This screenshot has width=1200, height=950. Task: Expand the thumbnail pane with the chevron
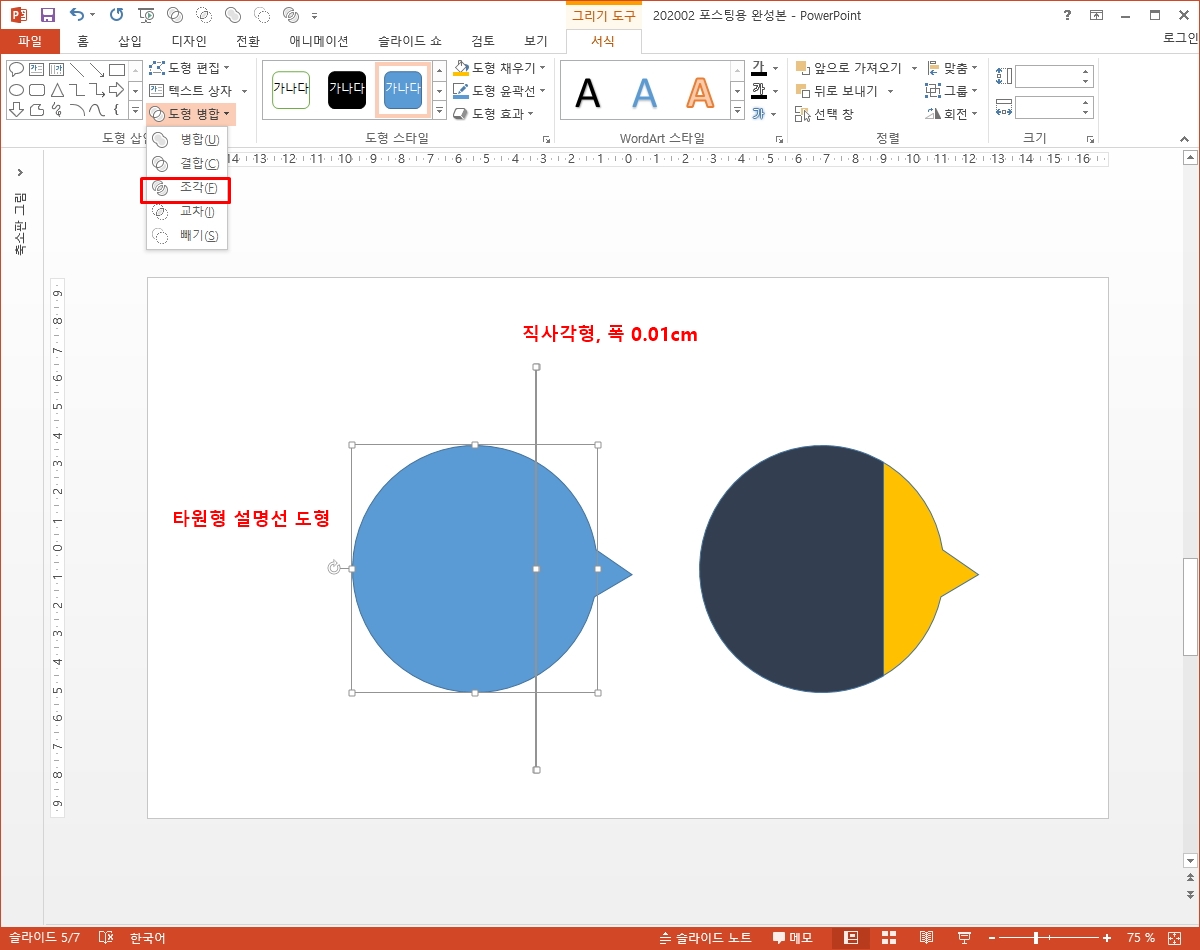pyautogui.click(x=20, y=172)
